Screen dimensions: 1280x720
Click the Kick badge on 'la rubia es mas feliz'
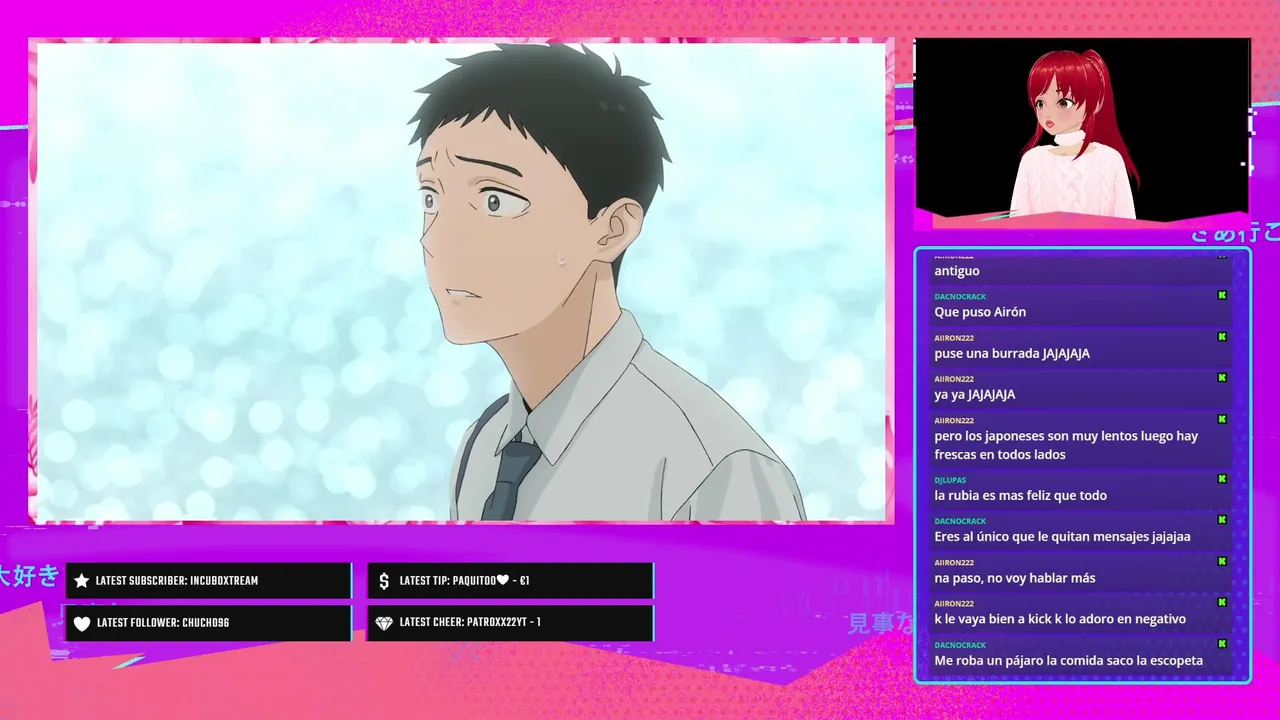1222,479
